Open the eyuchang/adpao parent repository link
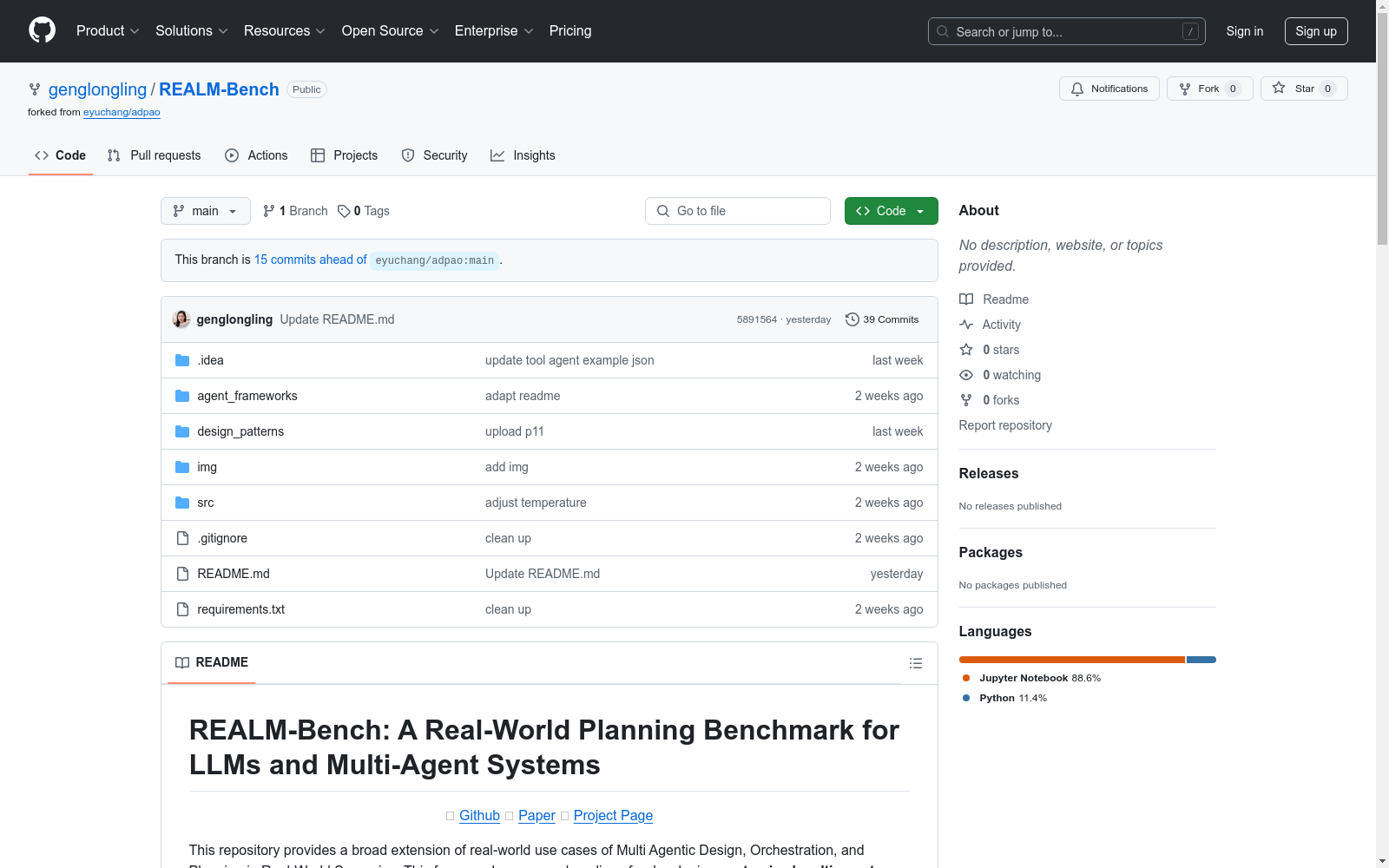Image resolution: width=1389 pixels, height=868 pixels. pyautogui.click(x=122, y=112)
